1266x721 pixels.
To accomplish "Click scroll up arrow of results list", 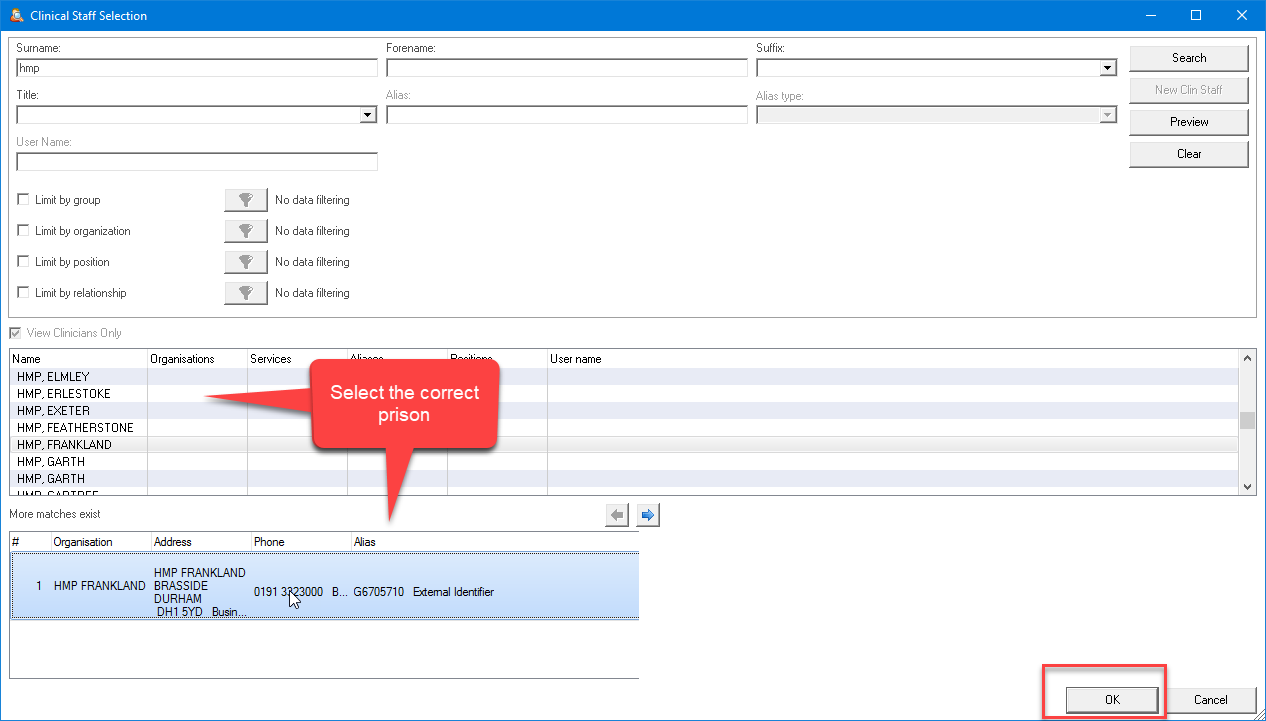I will [1247, 358].
